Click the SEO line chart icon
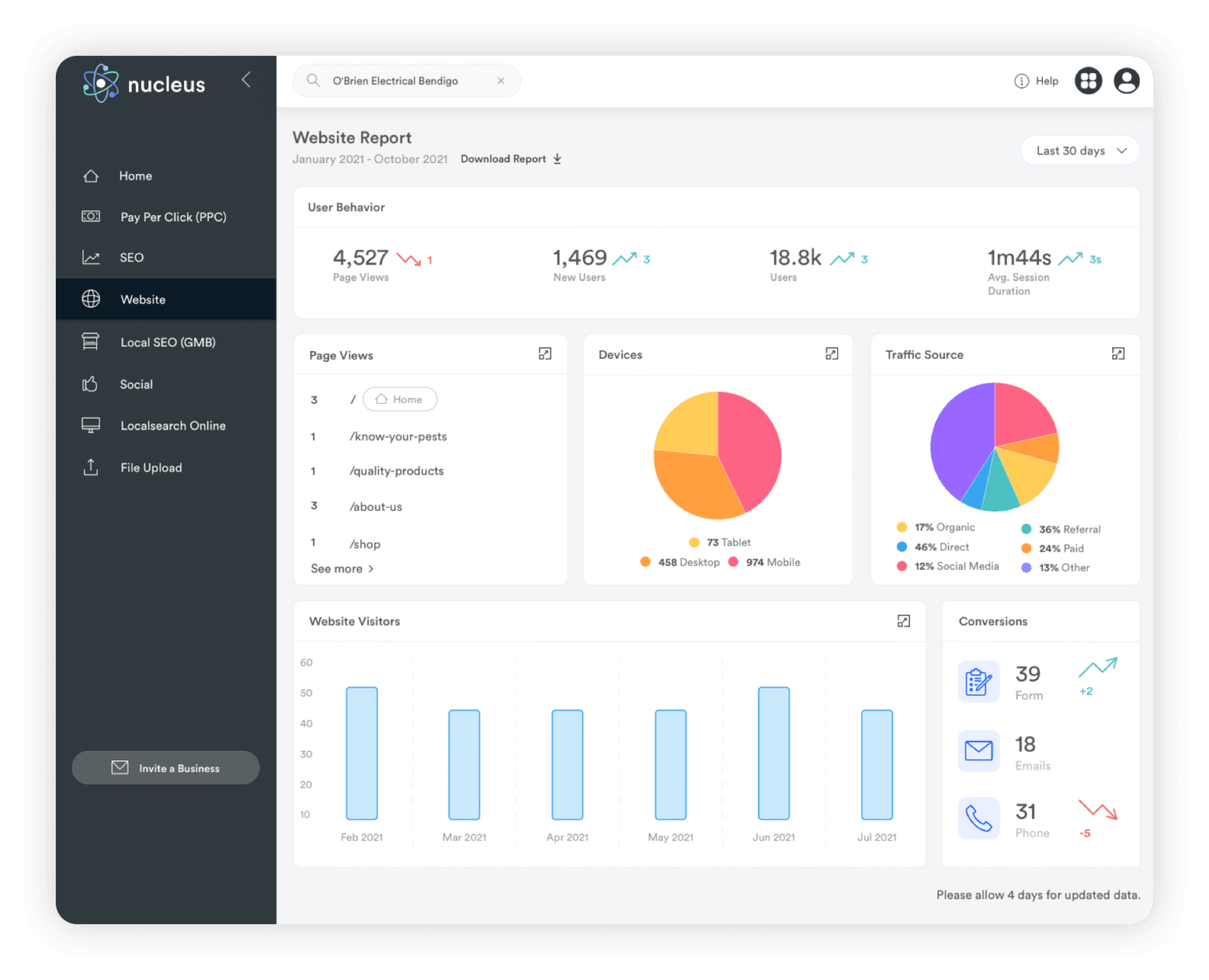 (x=91, y=257)
